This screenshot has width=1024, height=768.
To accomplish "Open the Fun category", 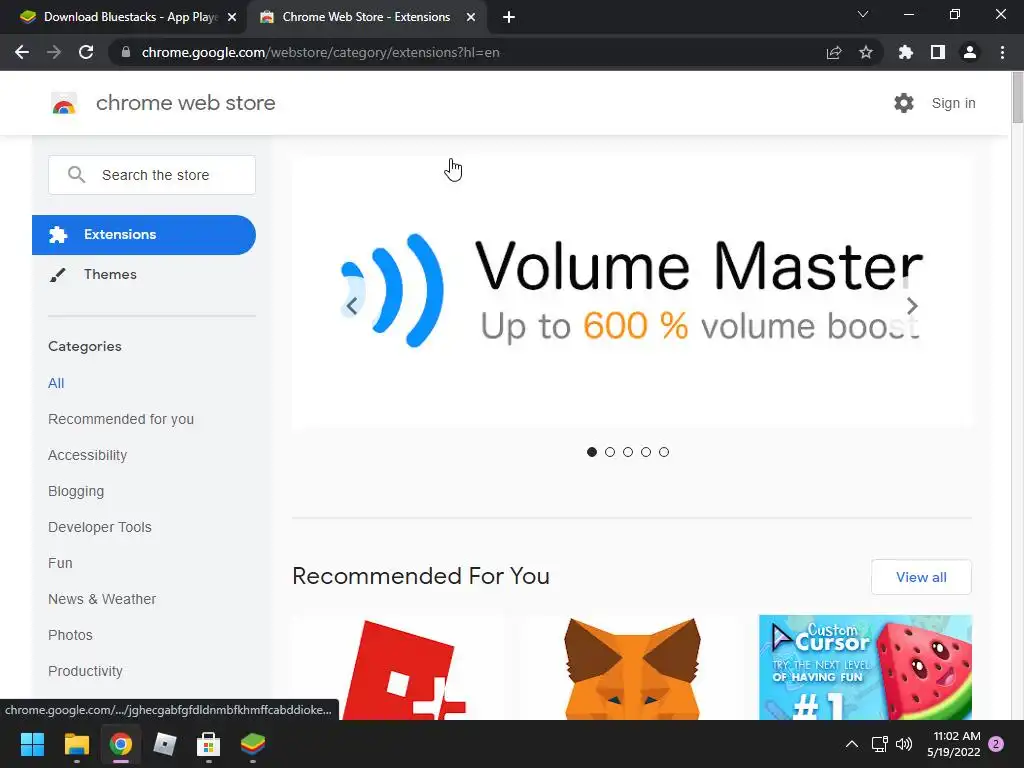I will 60,563.
